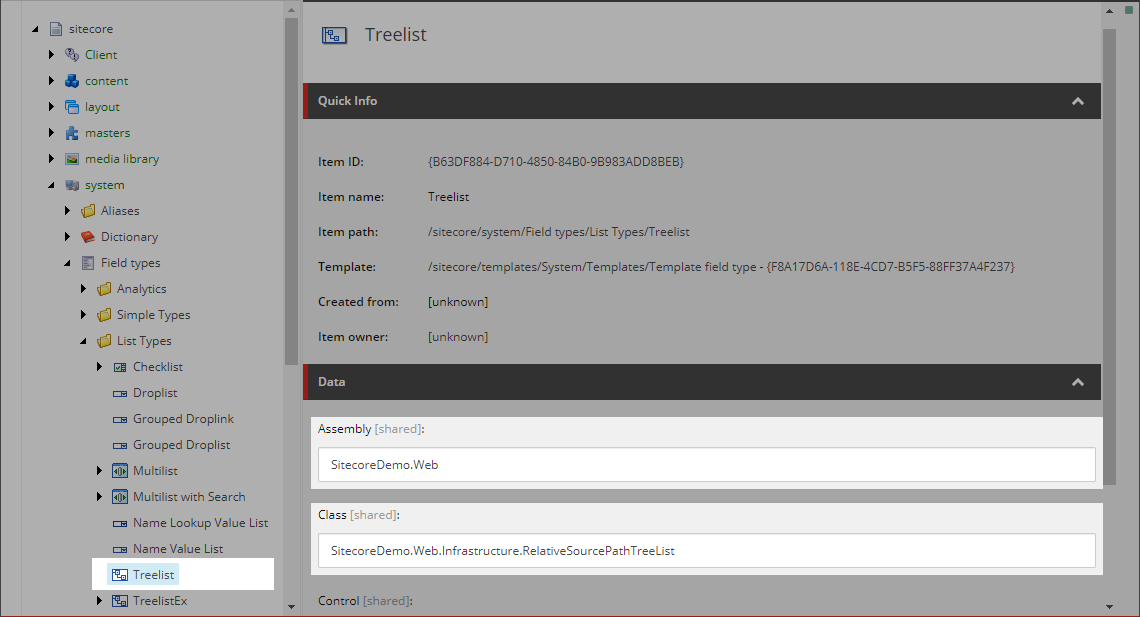
Task: Click the editor pane scroll up arrow
Action: (1109, 11)
